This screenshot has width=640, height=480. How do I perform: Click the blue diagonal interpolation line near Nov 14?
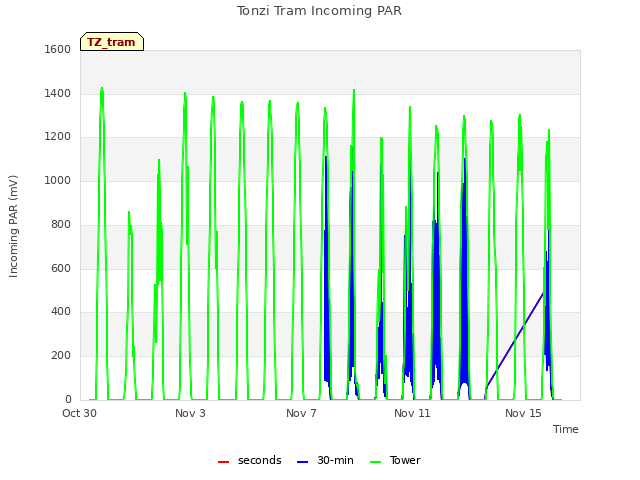click(514, 340)
